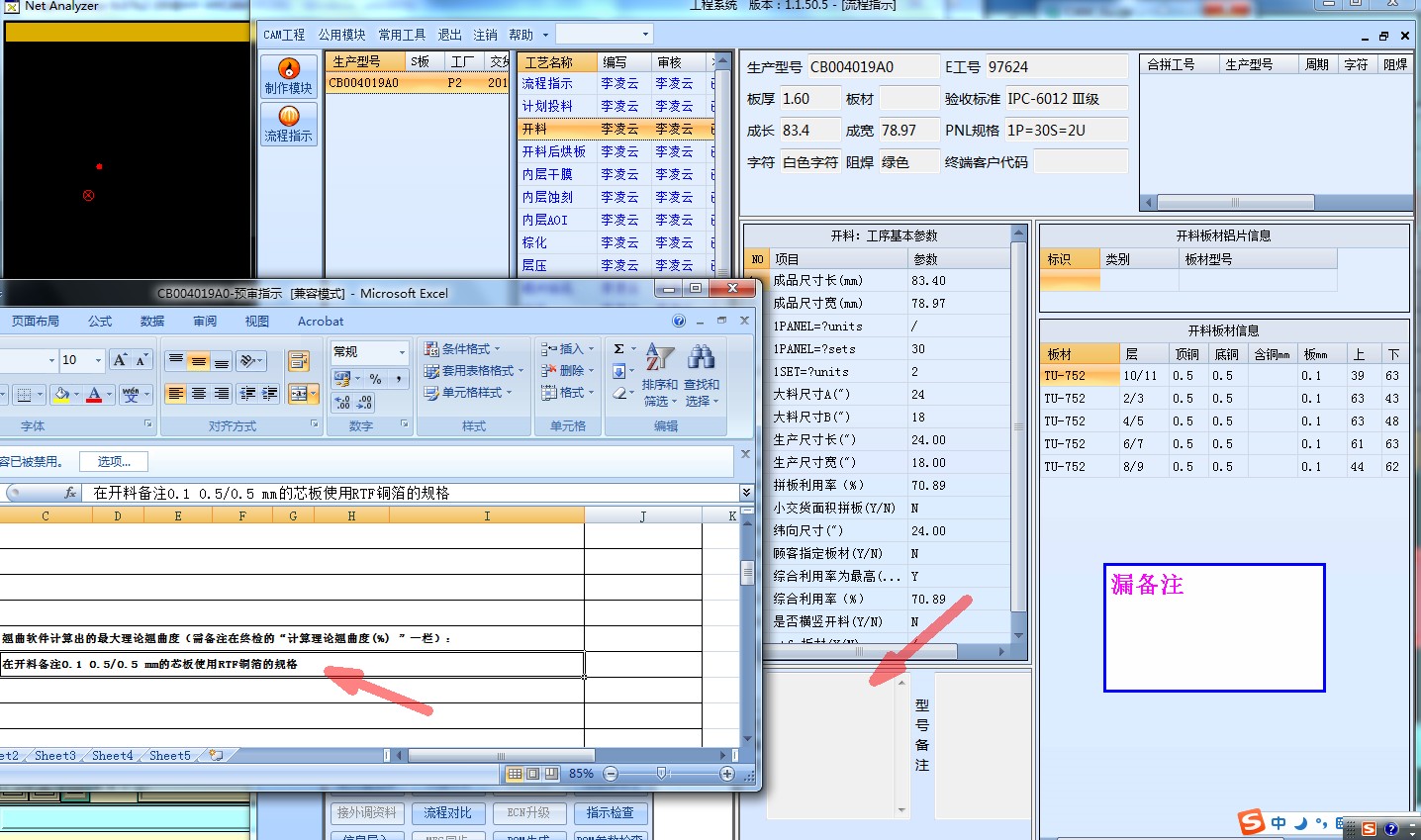Switch to Normal view in Excel

(x=515, y=774)
